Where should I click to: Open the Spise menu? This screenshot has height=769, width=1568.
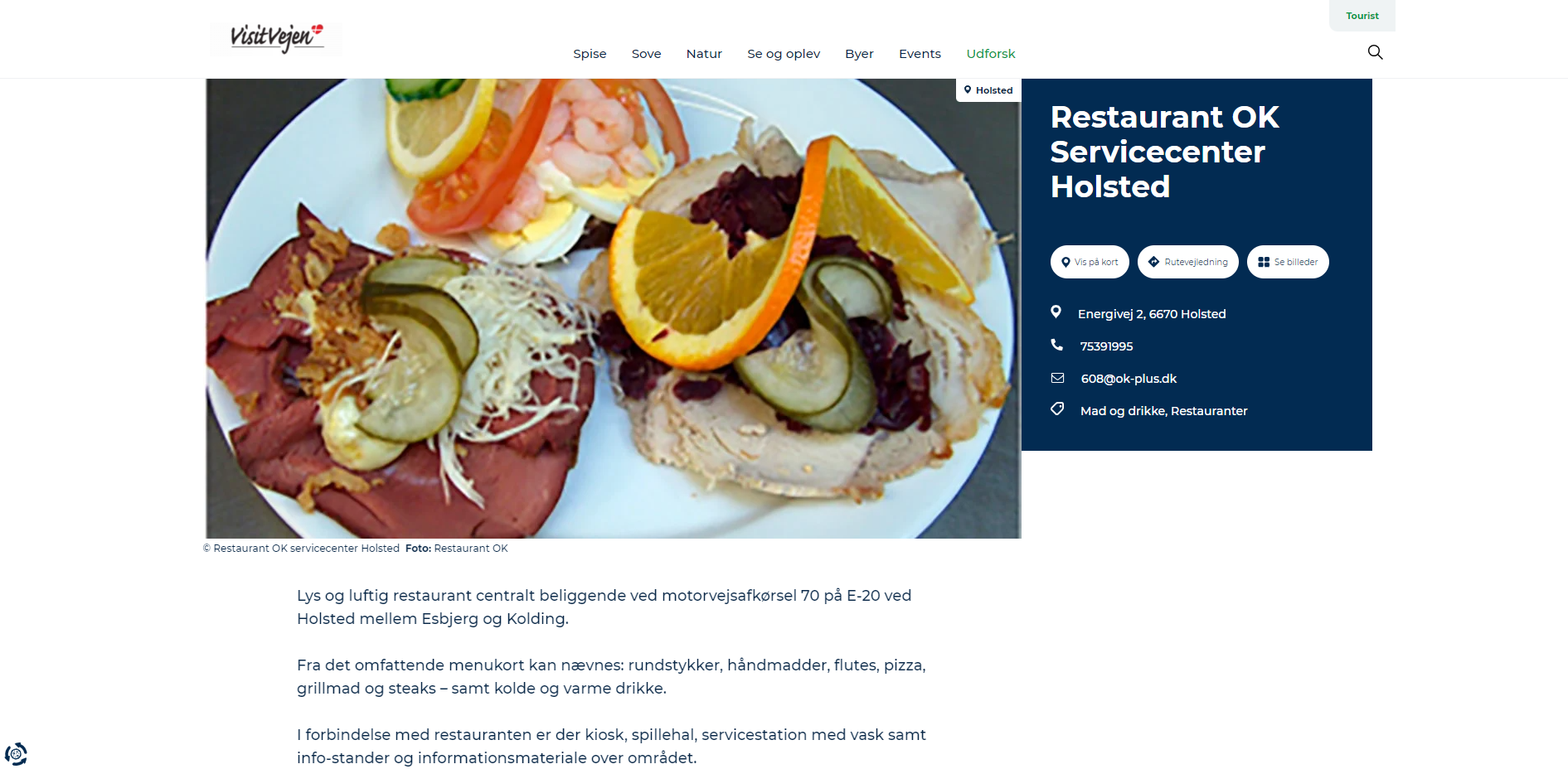590,54
